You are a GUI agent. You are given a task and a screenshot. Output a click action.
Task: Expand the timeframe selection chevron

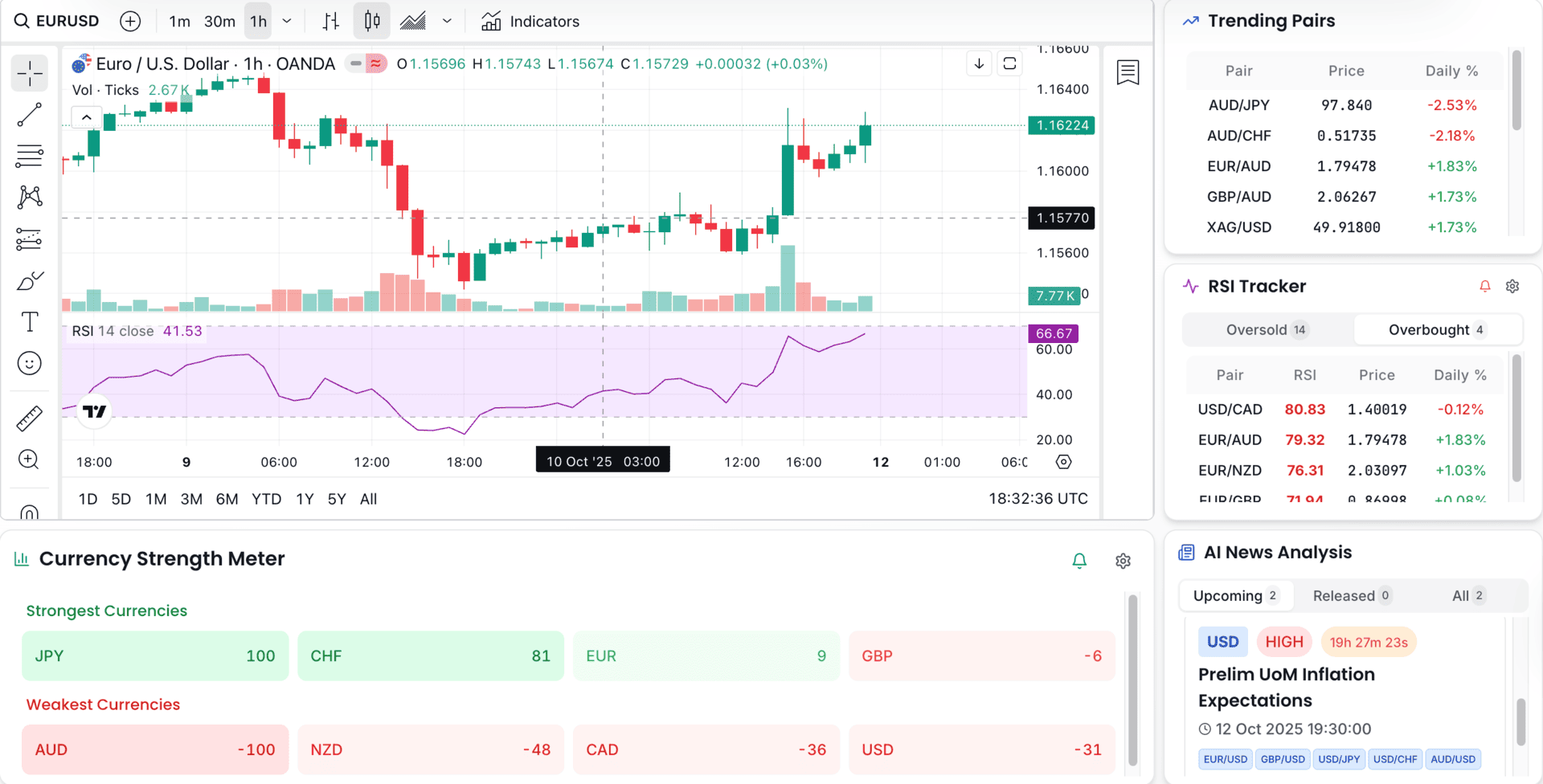point(287,21)
